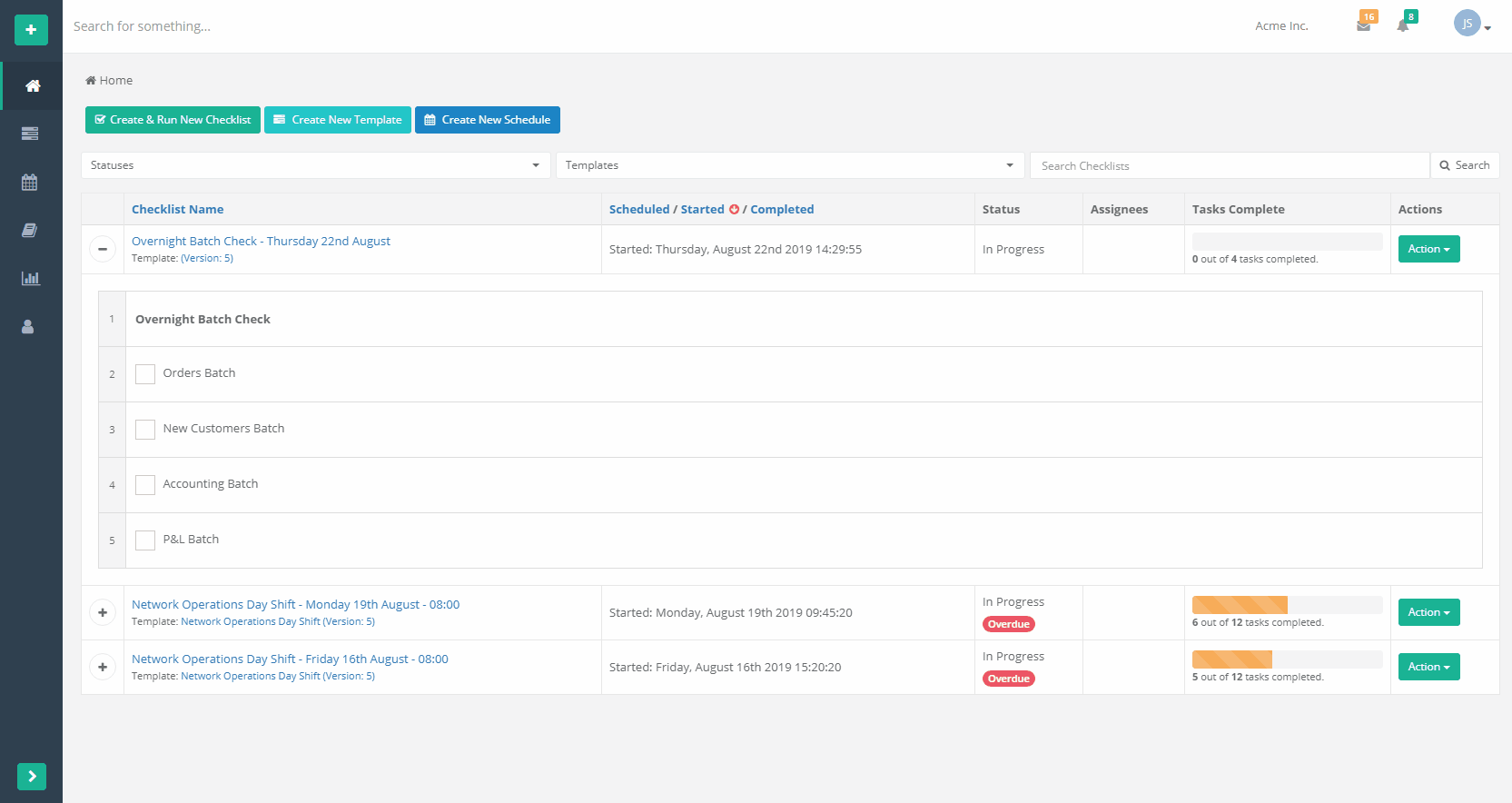Open the Statuses dropdown filter
This screenshot has height=803, width=1512.
click(316, 165)
